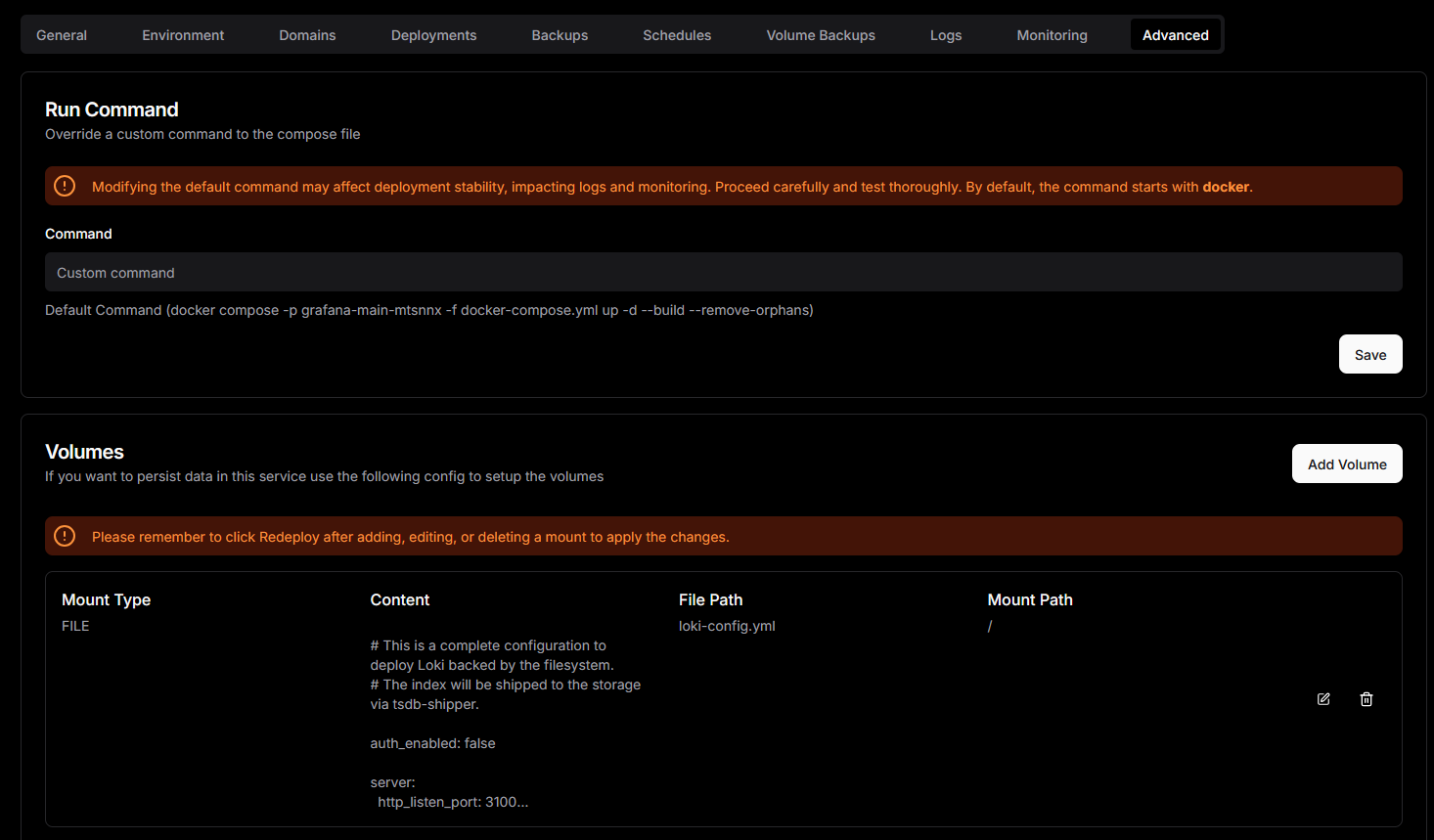Go to the Domains tab
Image resolution: width=1434 pixels, height=840 pixels.
click(x=307, y=35)
